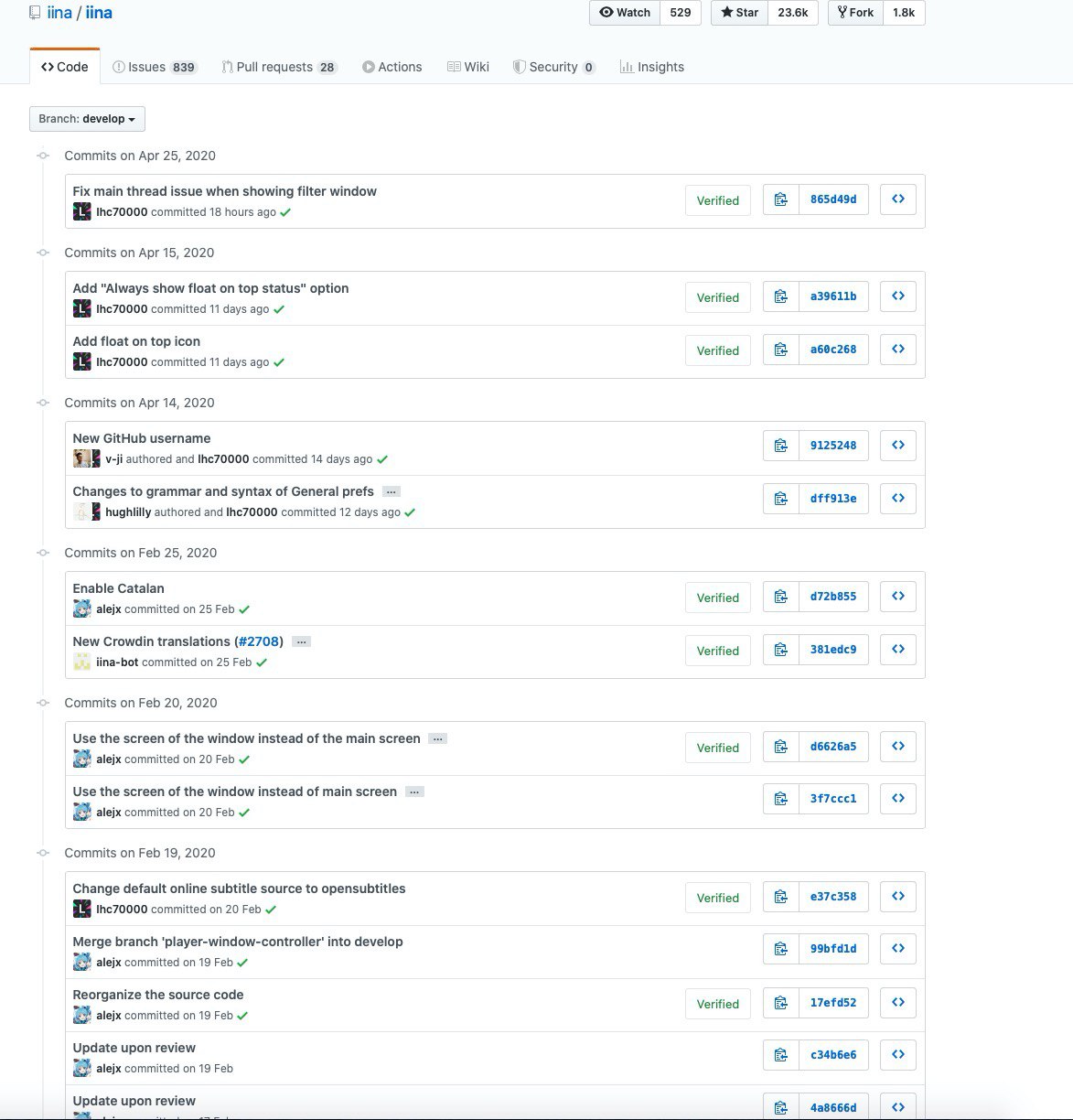
Task: Browse repository at commit c34b6e6
Action: (898, 1055)
